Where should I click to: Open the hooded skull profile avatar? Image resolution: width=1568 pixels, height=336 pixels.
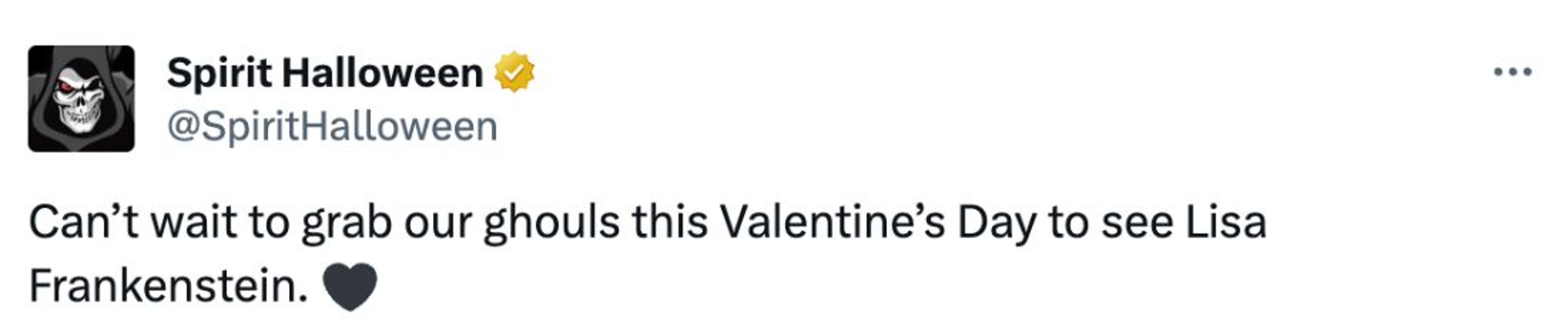click(81, 98)
